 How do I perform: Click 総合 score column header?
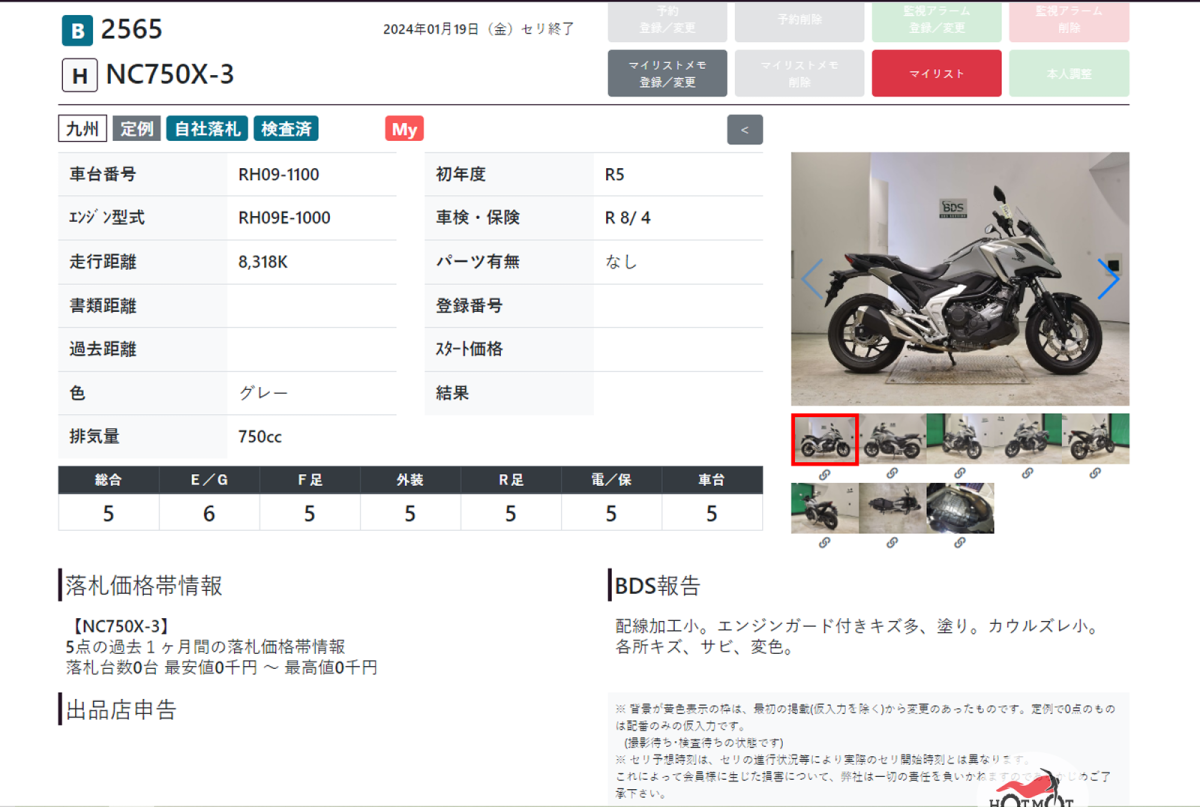109,480
